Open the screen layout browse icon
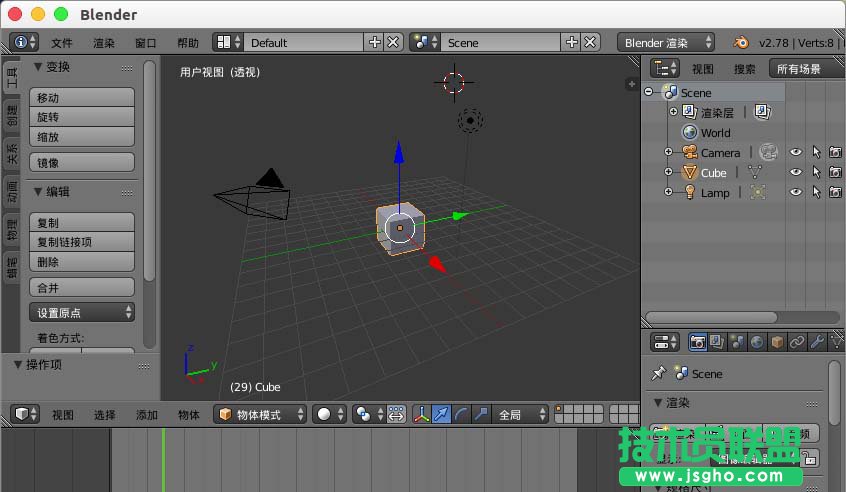 (x=228, y=42)
